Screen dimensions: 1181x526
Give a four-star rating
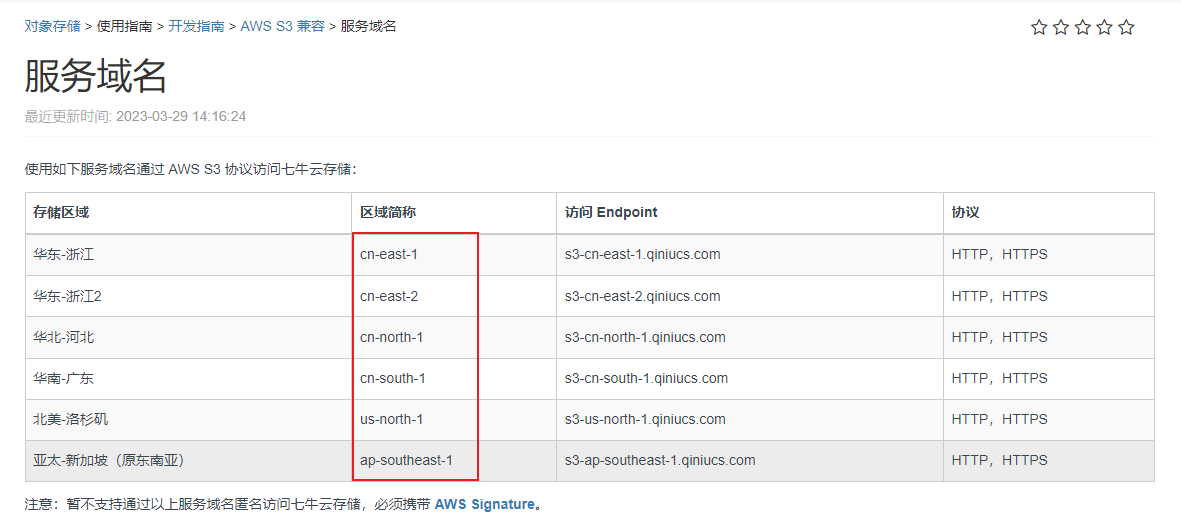tap(1105, 28)
